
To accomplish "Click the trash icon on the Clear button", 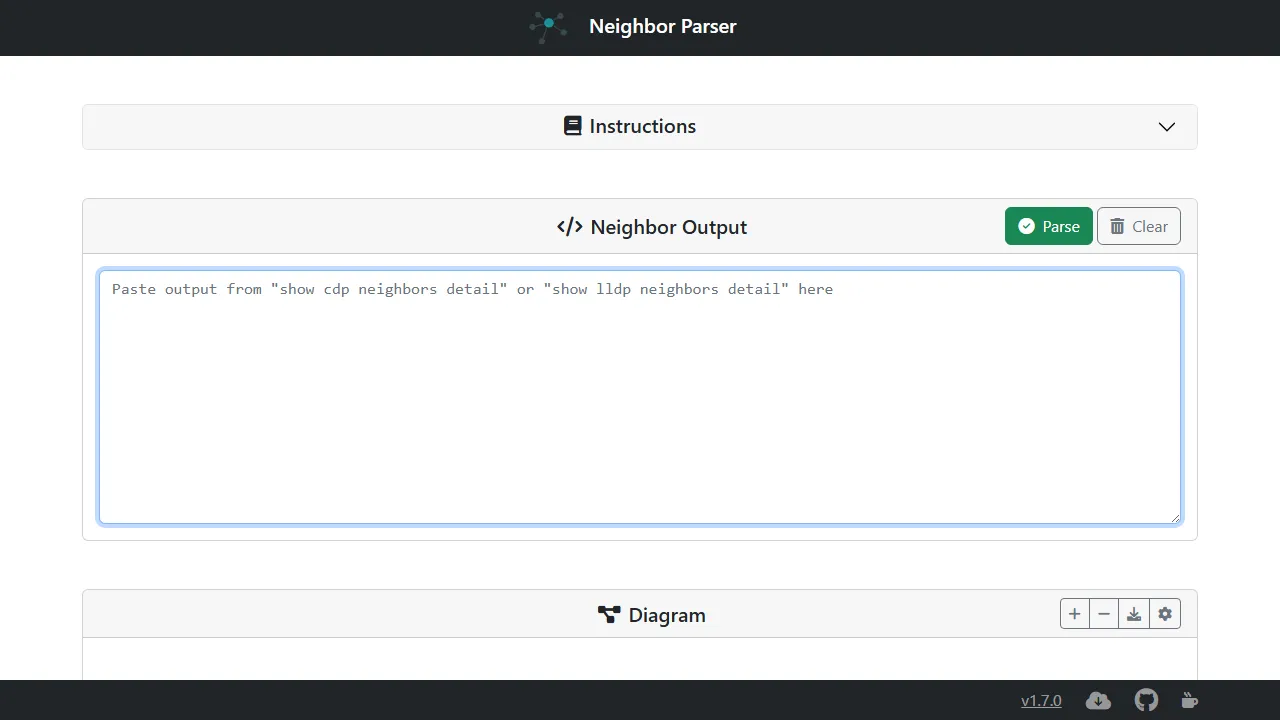I will (1116, 226).
